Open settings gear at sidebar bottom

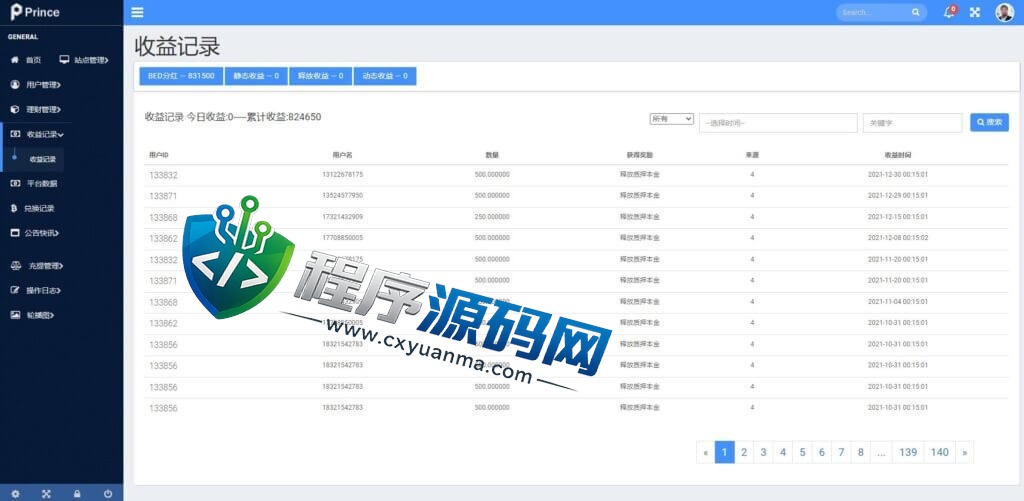coord(16,494)
